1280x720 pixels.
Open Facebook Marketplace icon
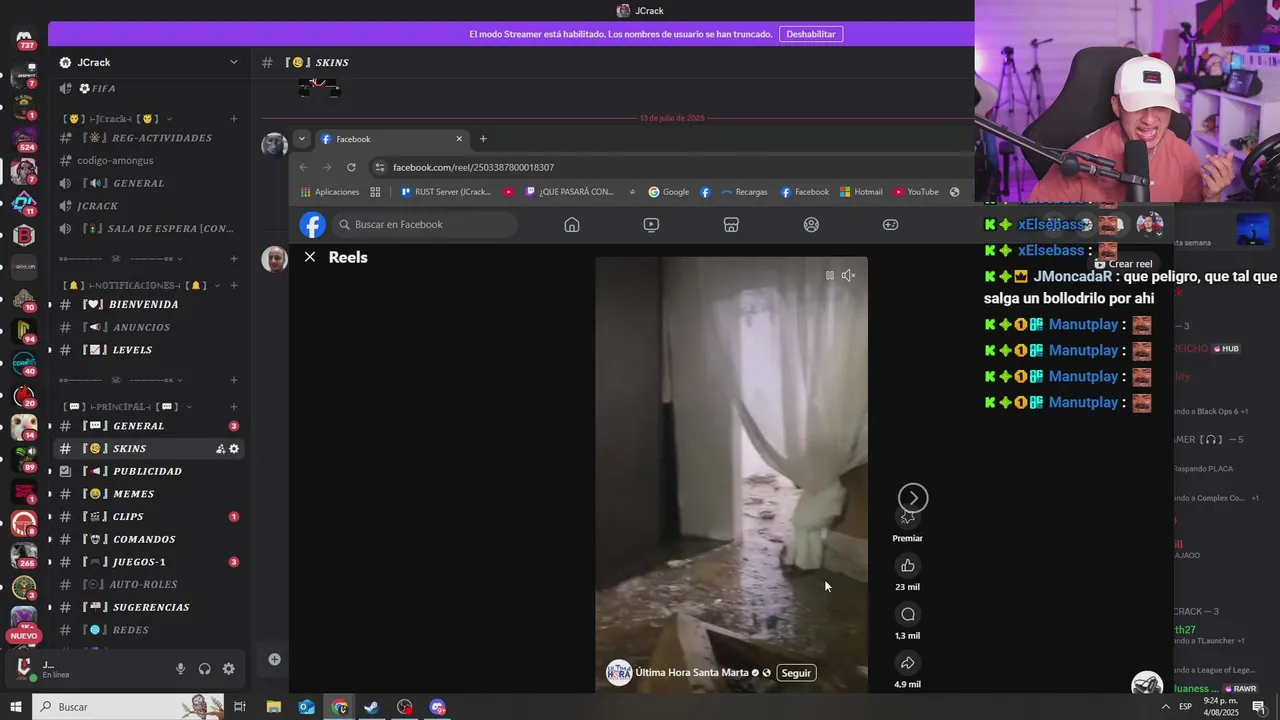click(731, 225)
